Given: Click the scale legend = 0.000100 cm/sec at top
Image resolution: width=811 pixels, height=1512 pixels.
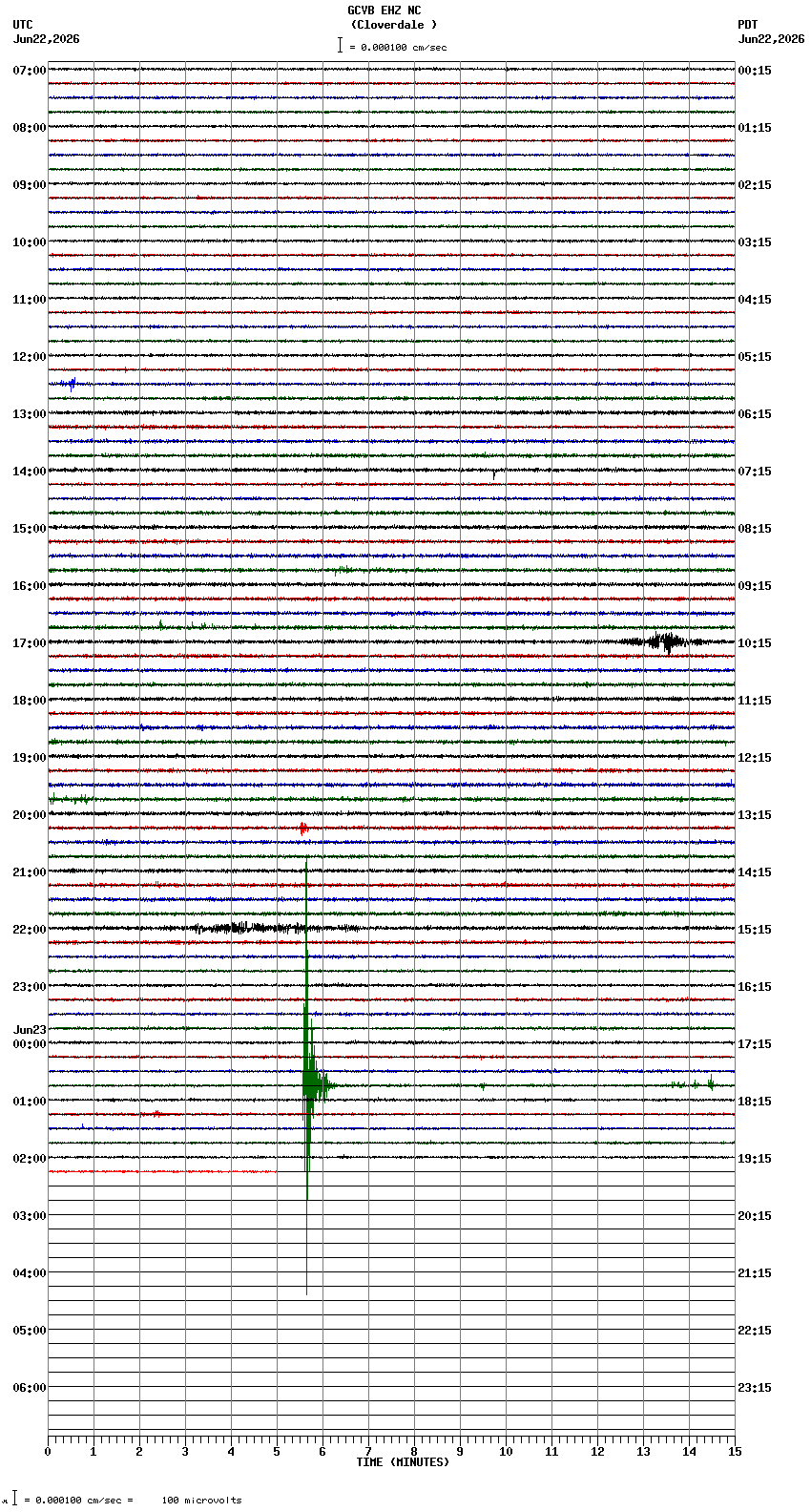Looking at the screenshot, I should 392,47.
